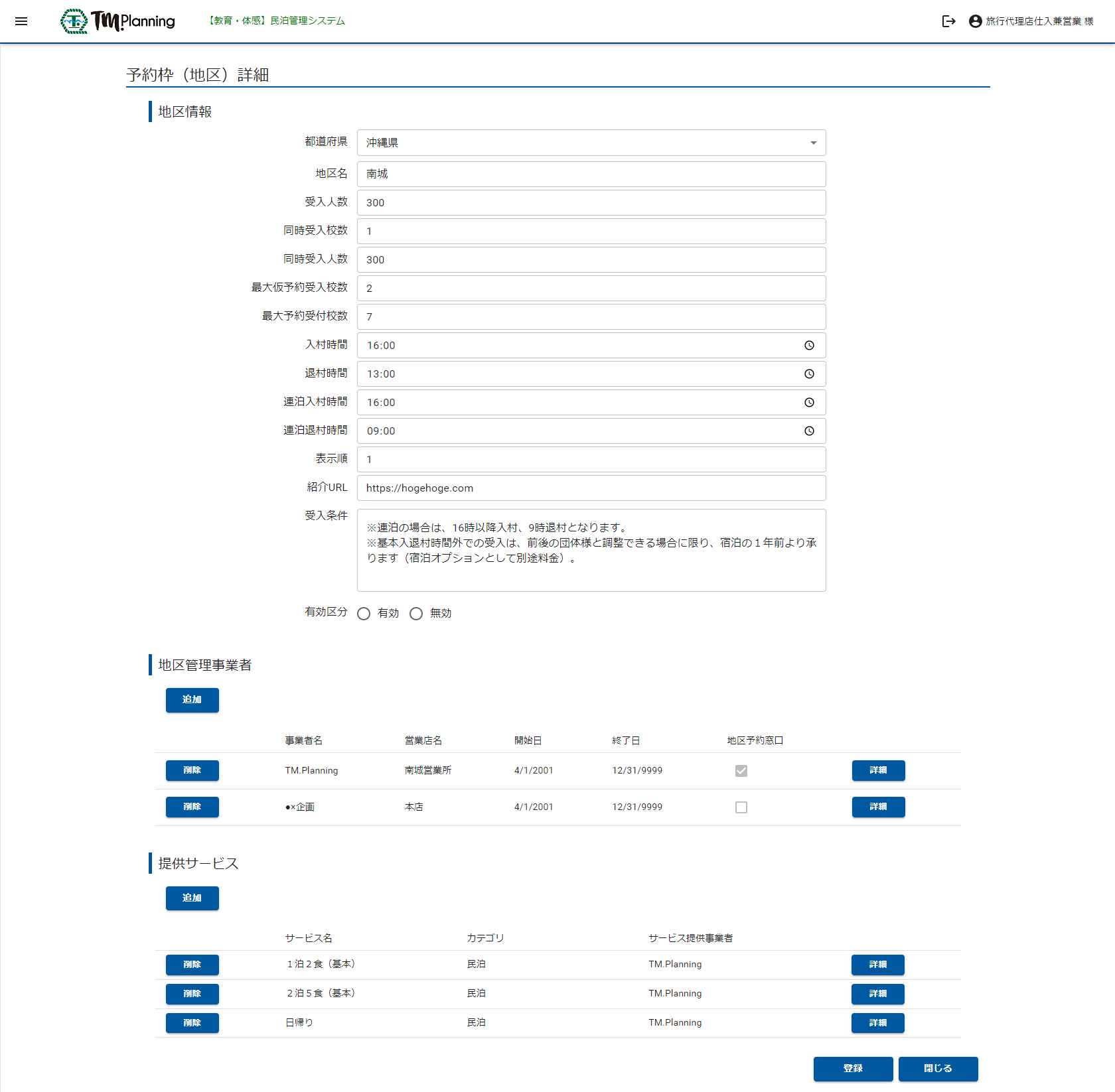Open time picker for 入村時間

pyautogui.click(x=809, y=346)
